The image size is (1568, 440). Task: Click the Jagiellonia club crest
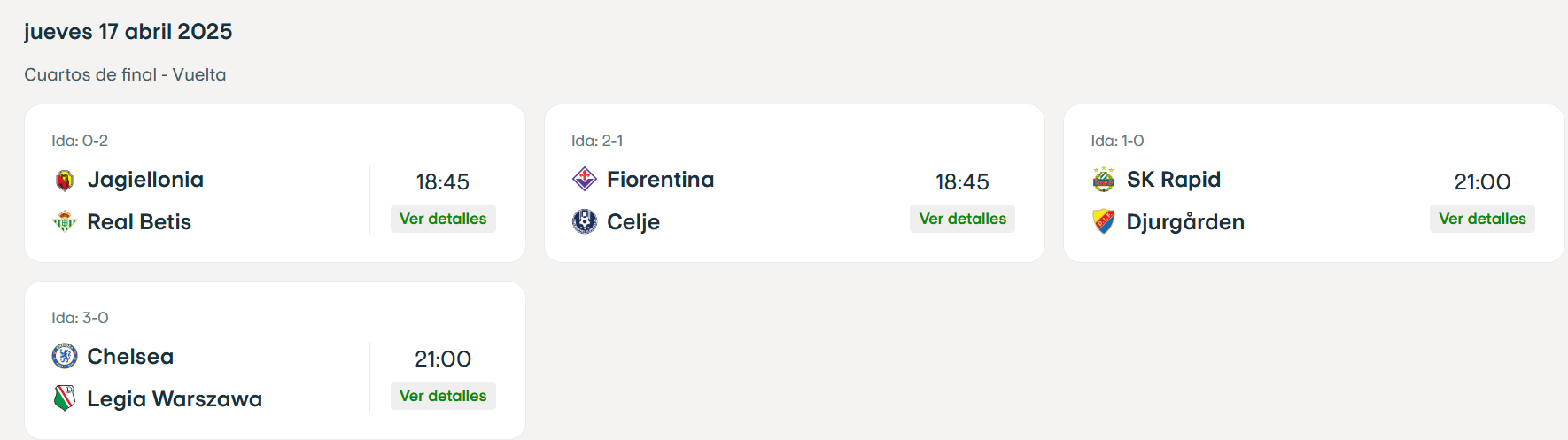(x=65, y=181)
